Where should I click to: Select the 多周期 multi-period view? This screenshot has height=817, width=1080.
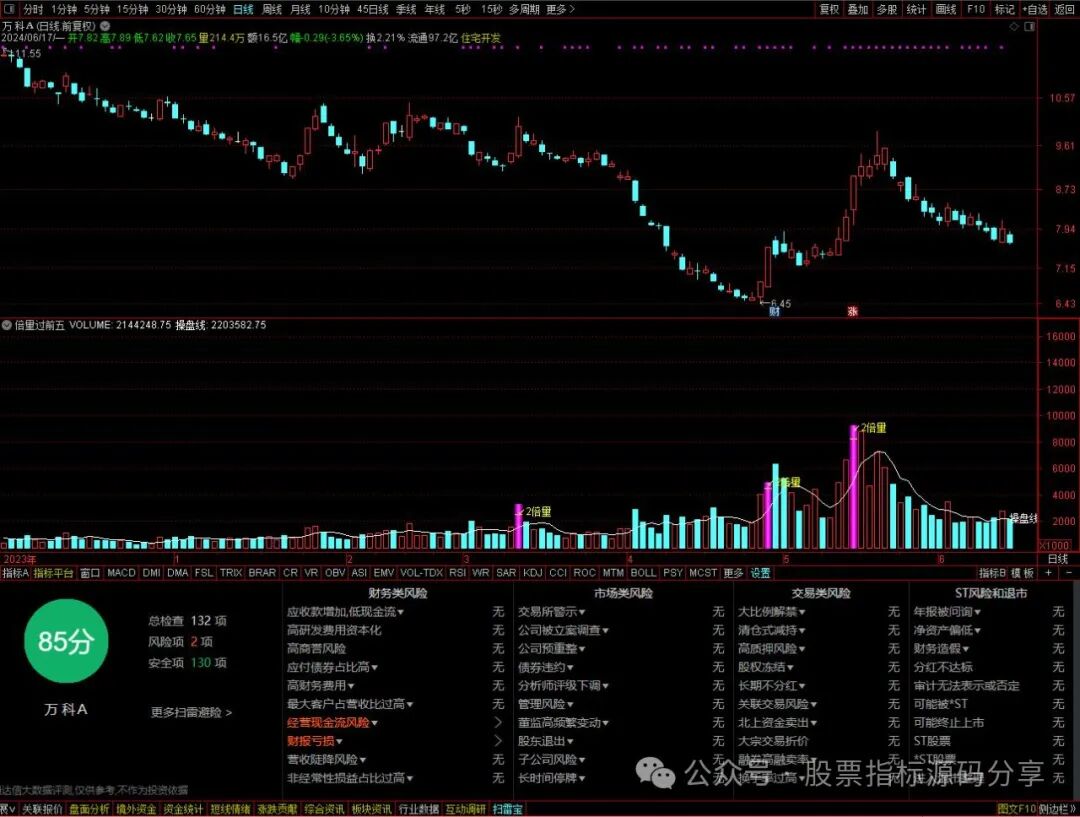[525, 9]
